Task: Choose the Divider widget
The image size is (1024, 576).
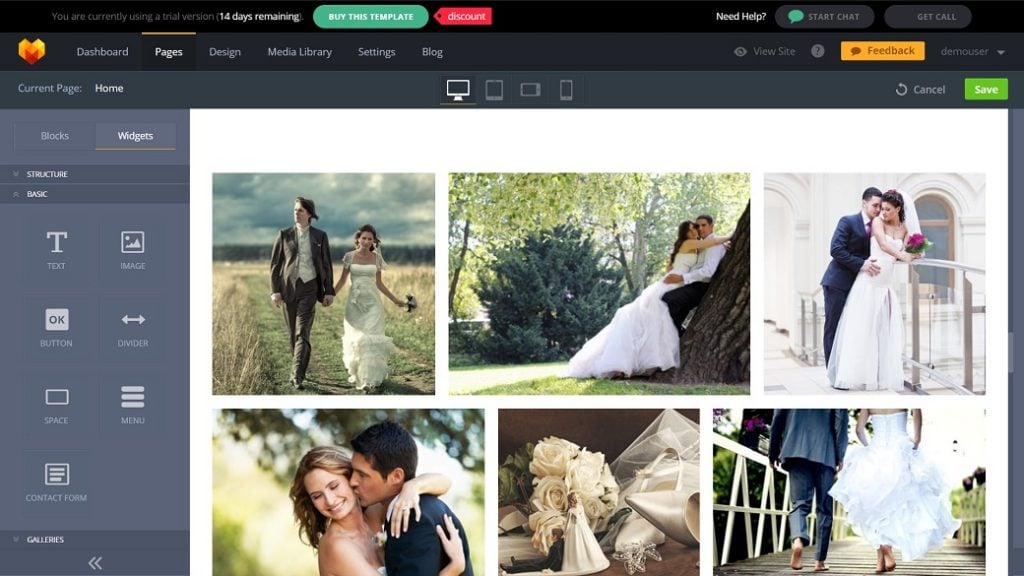Action: [133, 327]
